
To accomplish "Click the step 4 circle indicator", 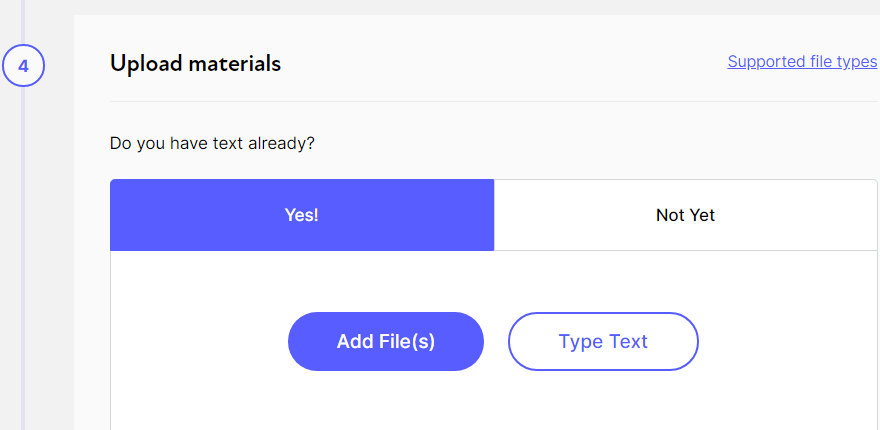I will [23, 65].
